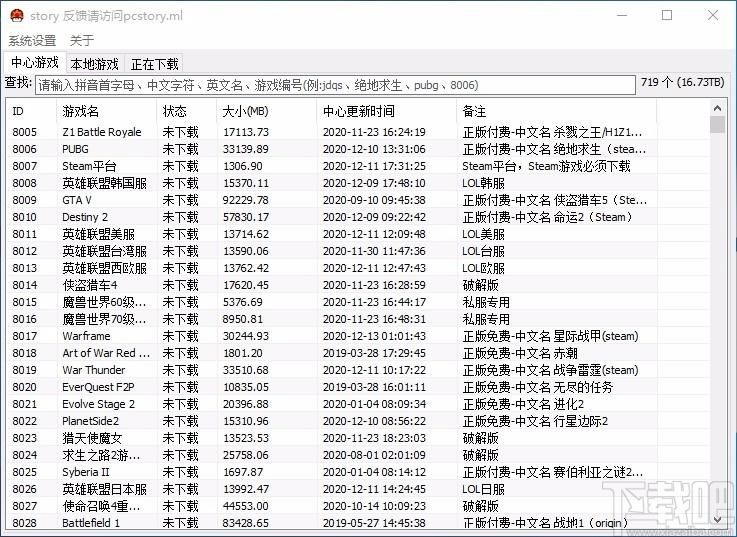Click the note 正版免费-中文名 进化2
Screen dimensions: 737x537
click(x=523, y=404)
